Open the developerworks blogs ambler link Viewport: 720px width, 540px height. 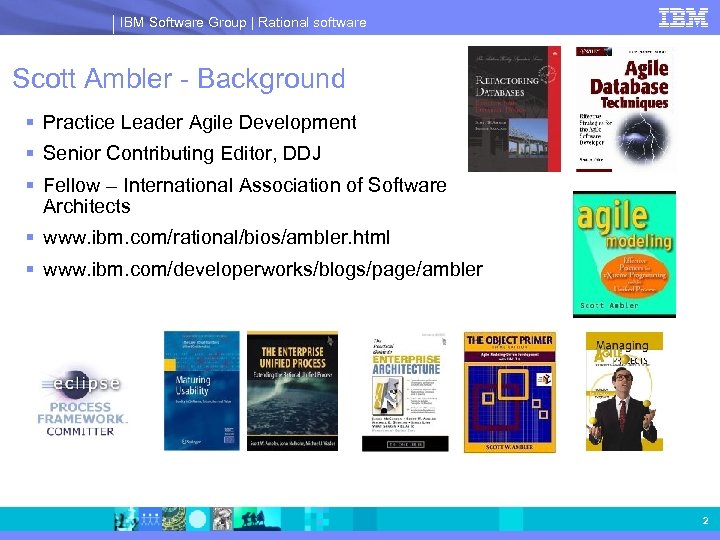pos(263,269)
